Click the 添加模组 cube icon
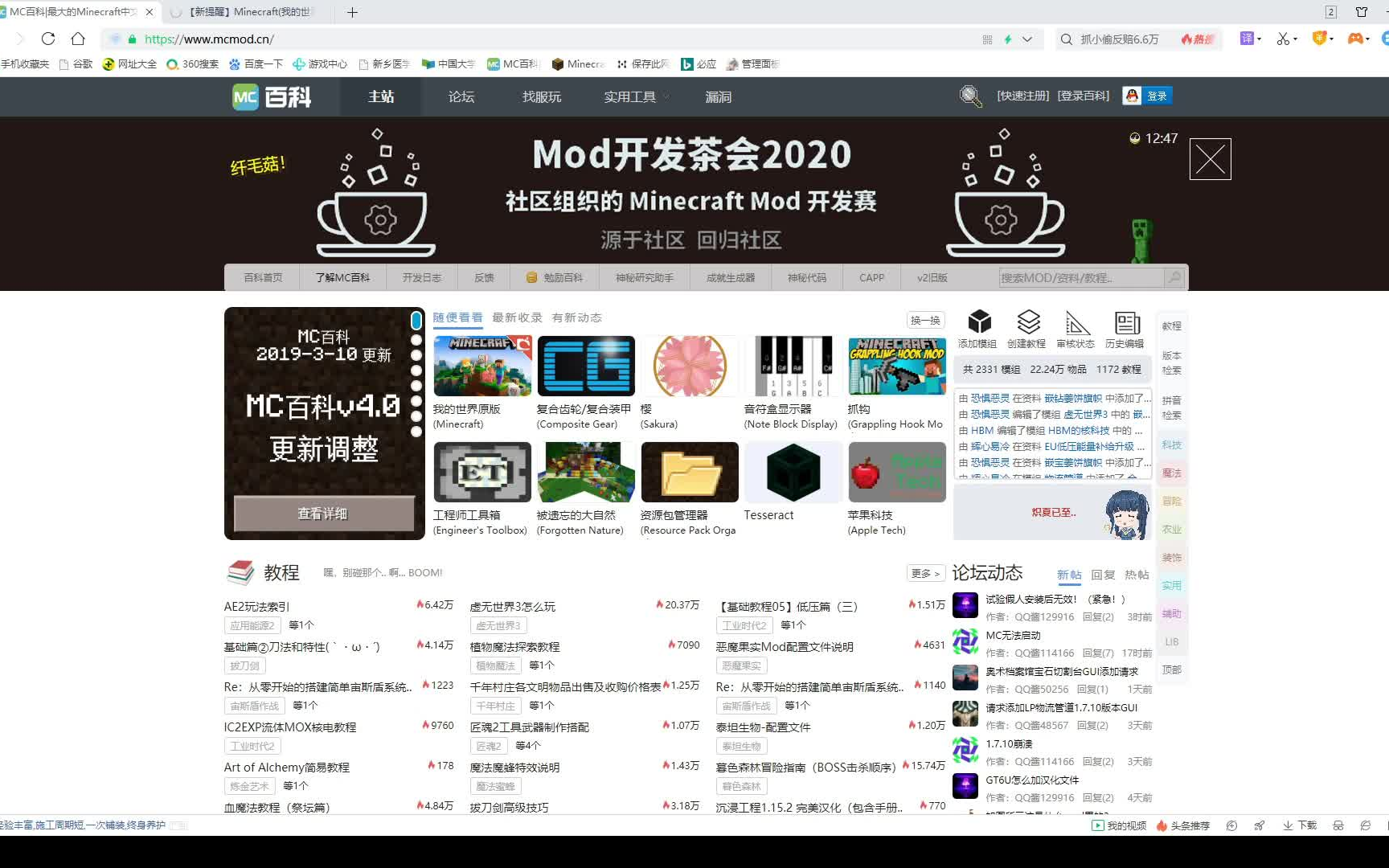Viewport: 1389px width, 868px height. (x=979, y=321)
